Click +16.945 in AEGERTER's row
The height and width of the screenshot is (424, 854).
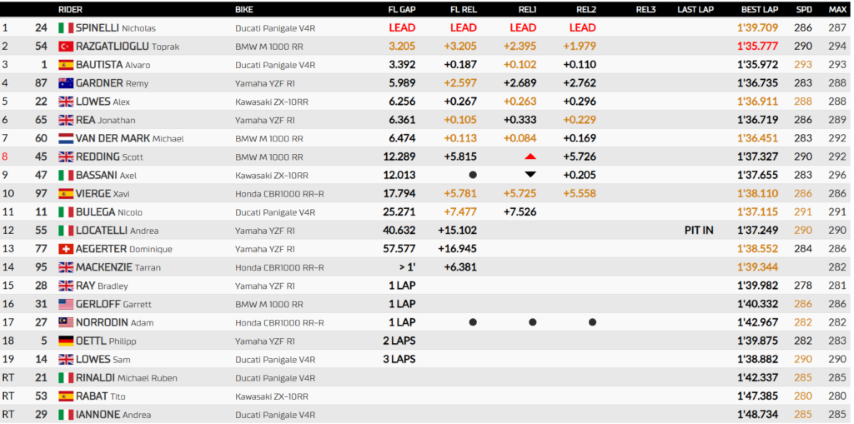point(460,249)
